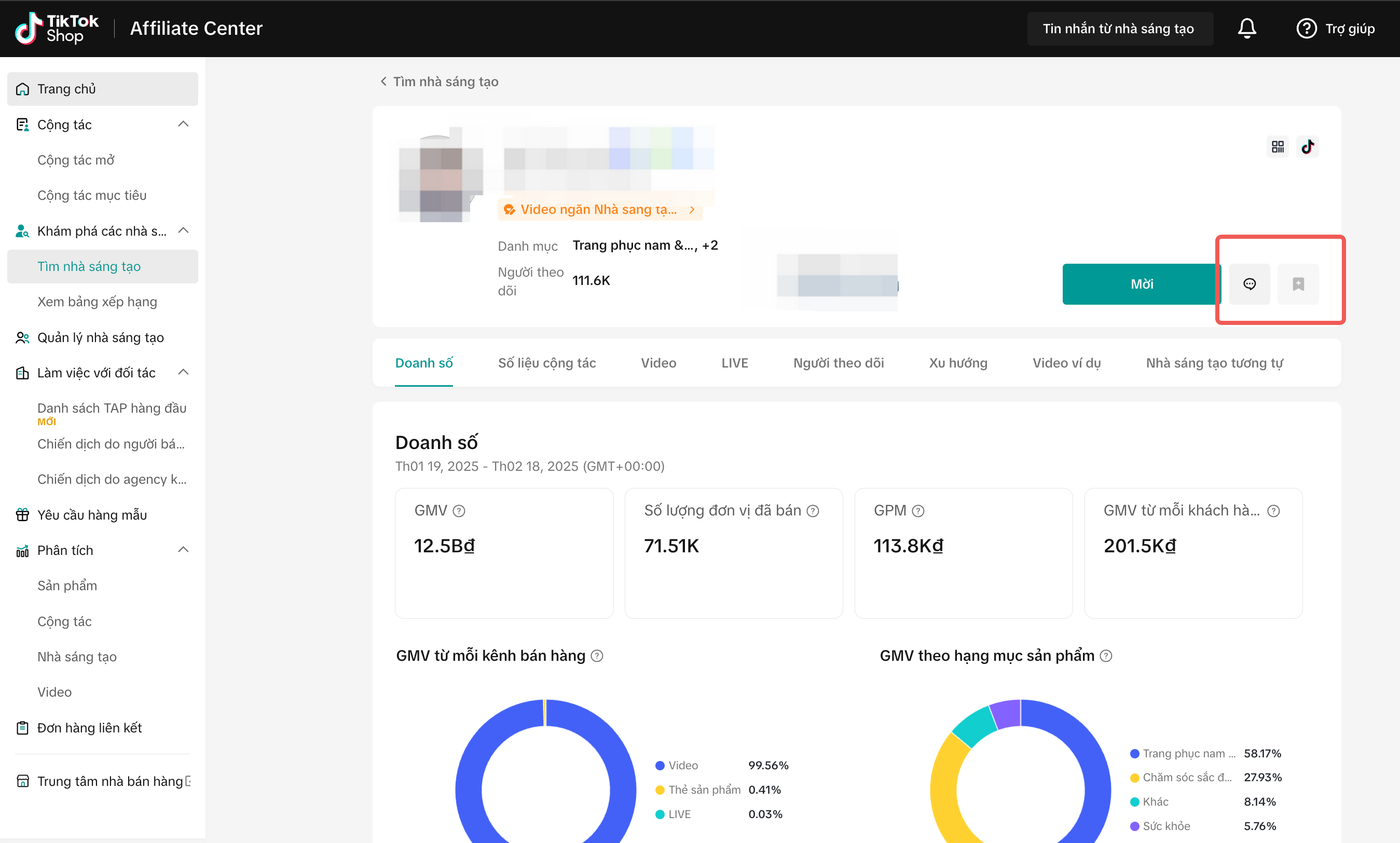Viewport: 1400px width, 843px height.
Task: Save creator with bookmark icon
Action: pos(1298,284)
